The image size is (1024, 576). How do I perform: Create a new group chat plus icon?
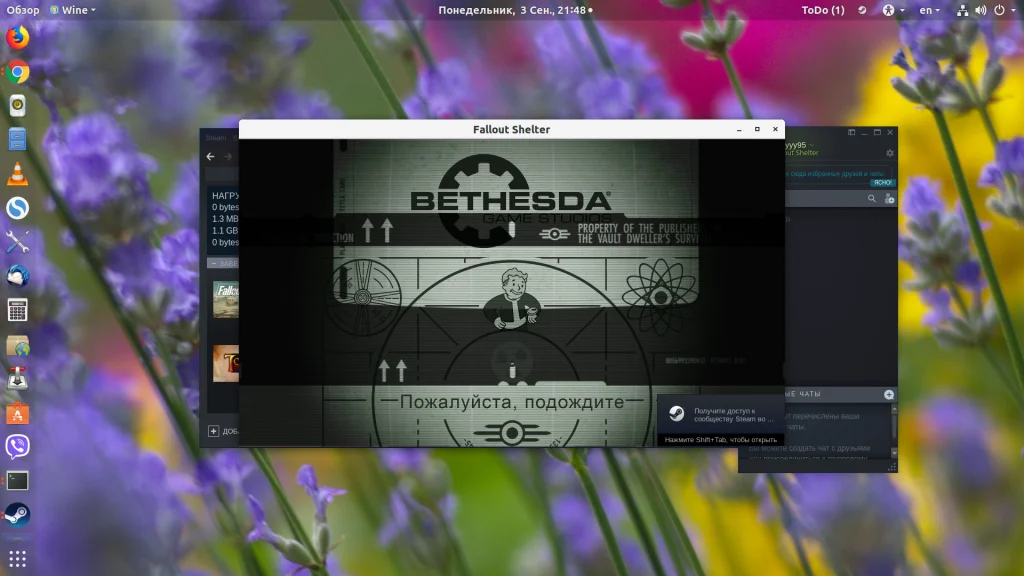tap(889, 394)
